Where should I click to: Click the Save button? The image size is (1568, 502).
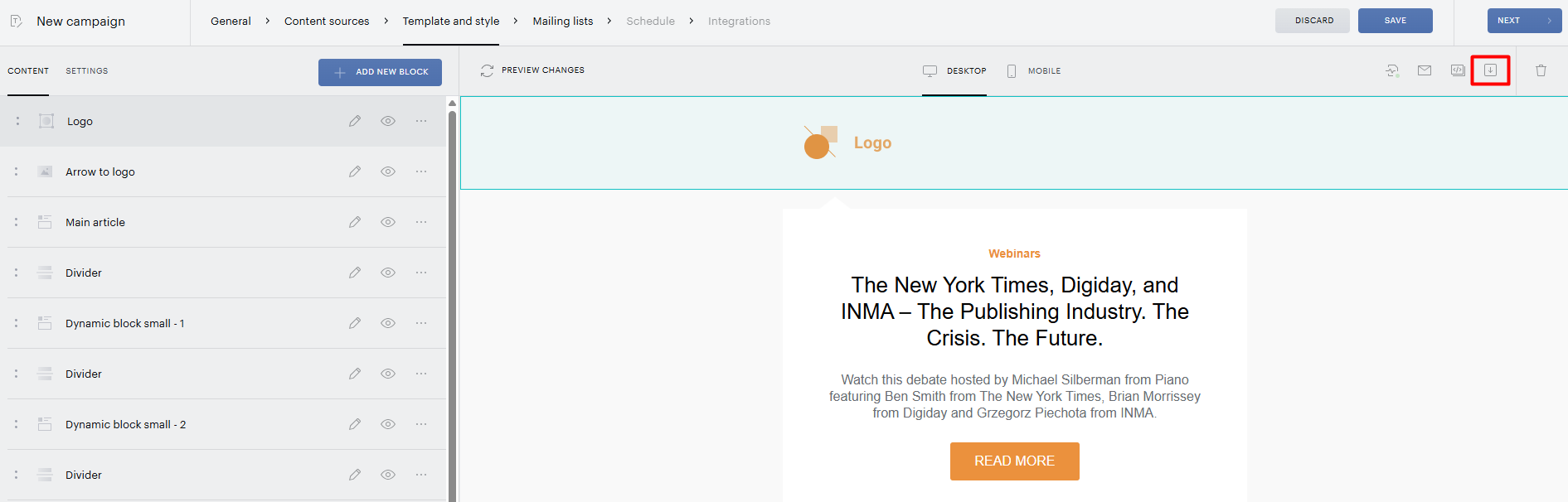click(1395, 21)
